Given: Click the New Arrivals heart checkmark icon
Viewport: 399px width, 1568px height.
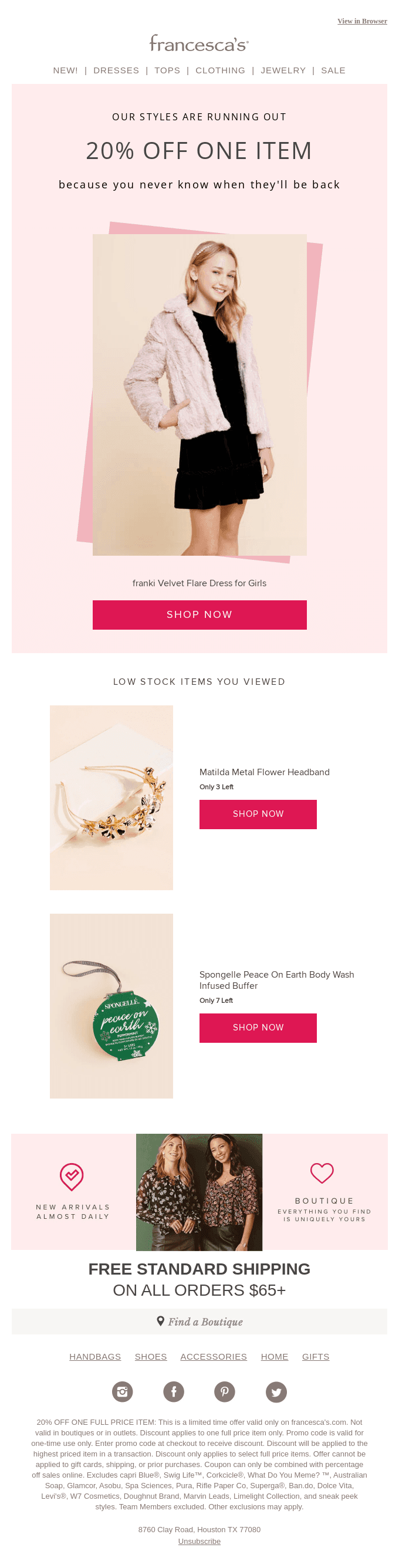Looking at the screenshot, I should pos(72,1177).
